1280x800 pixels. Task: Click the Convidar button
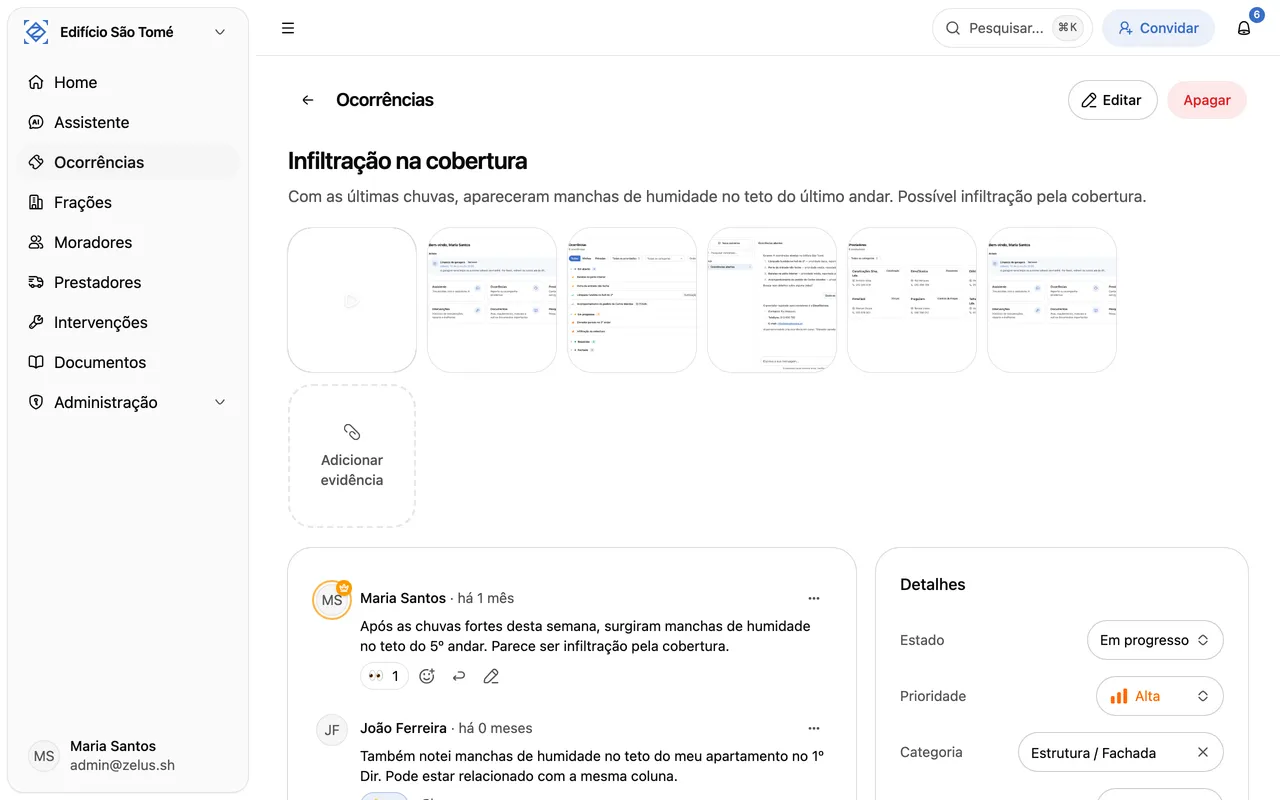(1158, 28)
